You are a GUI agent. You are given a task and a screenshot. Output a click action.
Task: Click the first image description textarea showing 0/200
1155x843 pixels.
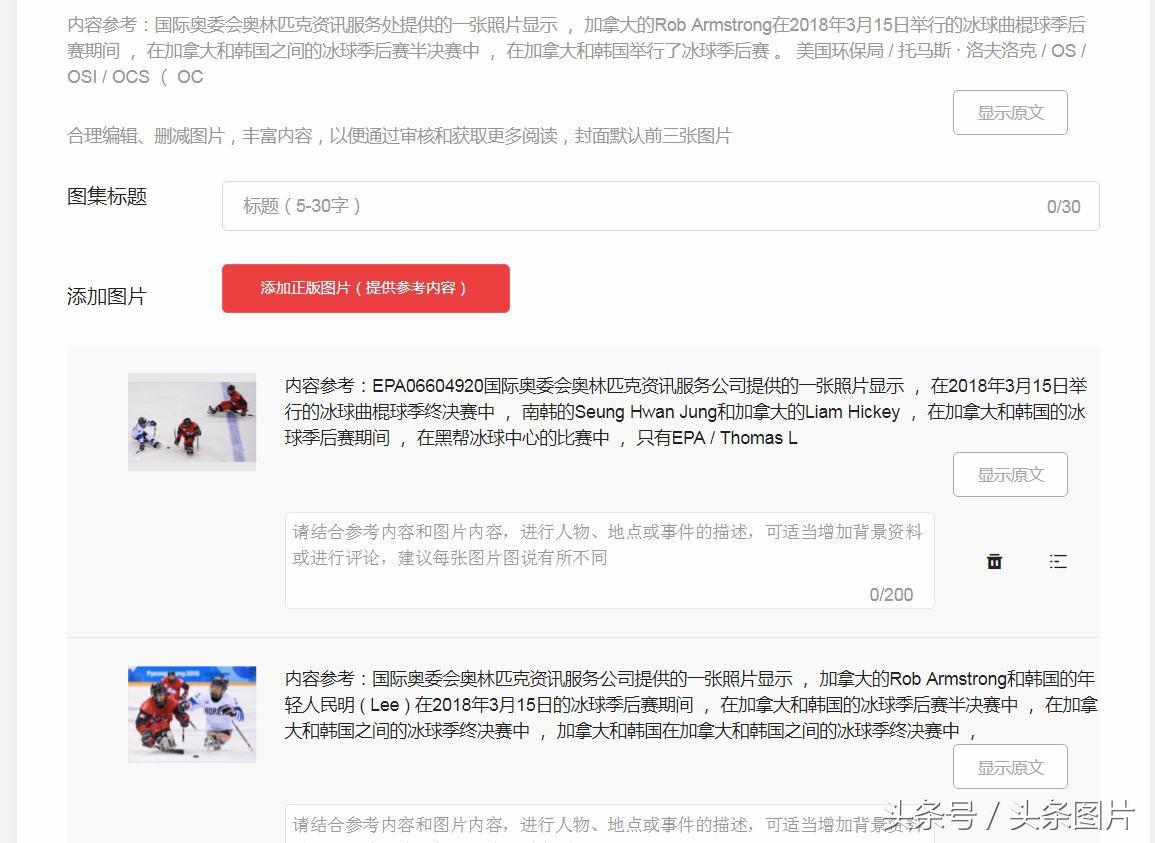coord(610,561)
